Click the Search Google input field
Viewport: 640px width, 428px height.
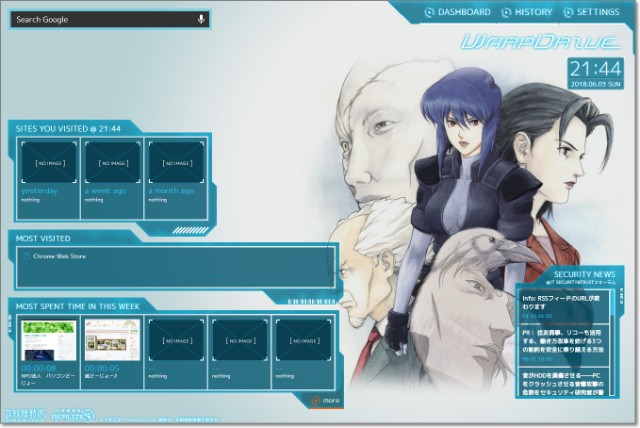100,19
